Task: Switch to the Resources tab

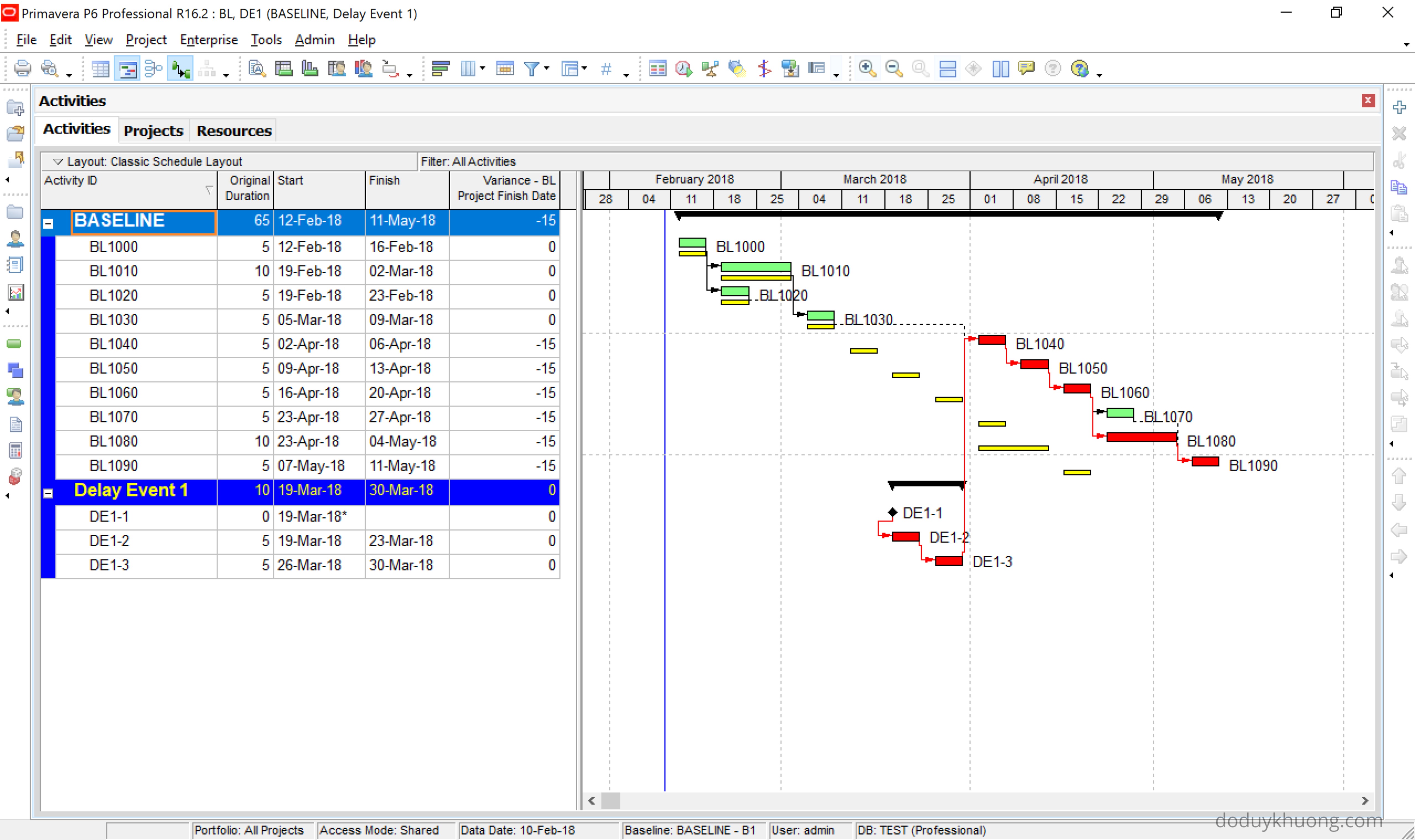Action: pos(234,131)
